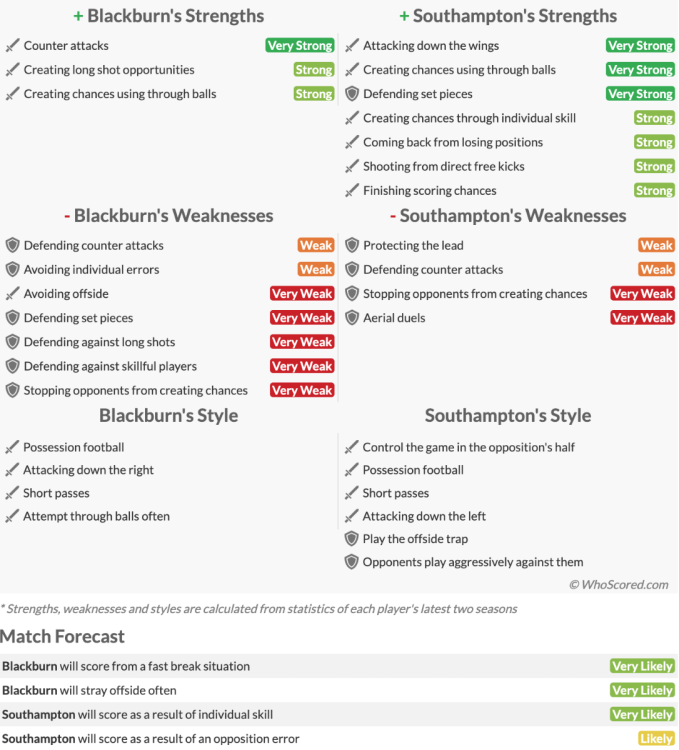This screenshot has height=750, width=679.
Task: Click the Strong badge for Creating long shot opportunities
Action: pyautogui.click(x=313, y=70)
